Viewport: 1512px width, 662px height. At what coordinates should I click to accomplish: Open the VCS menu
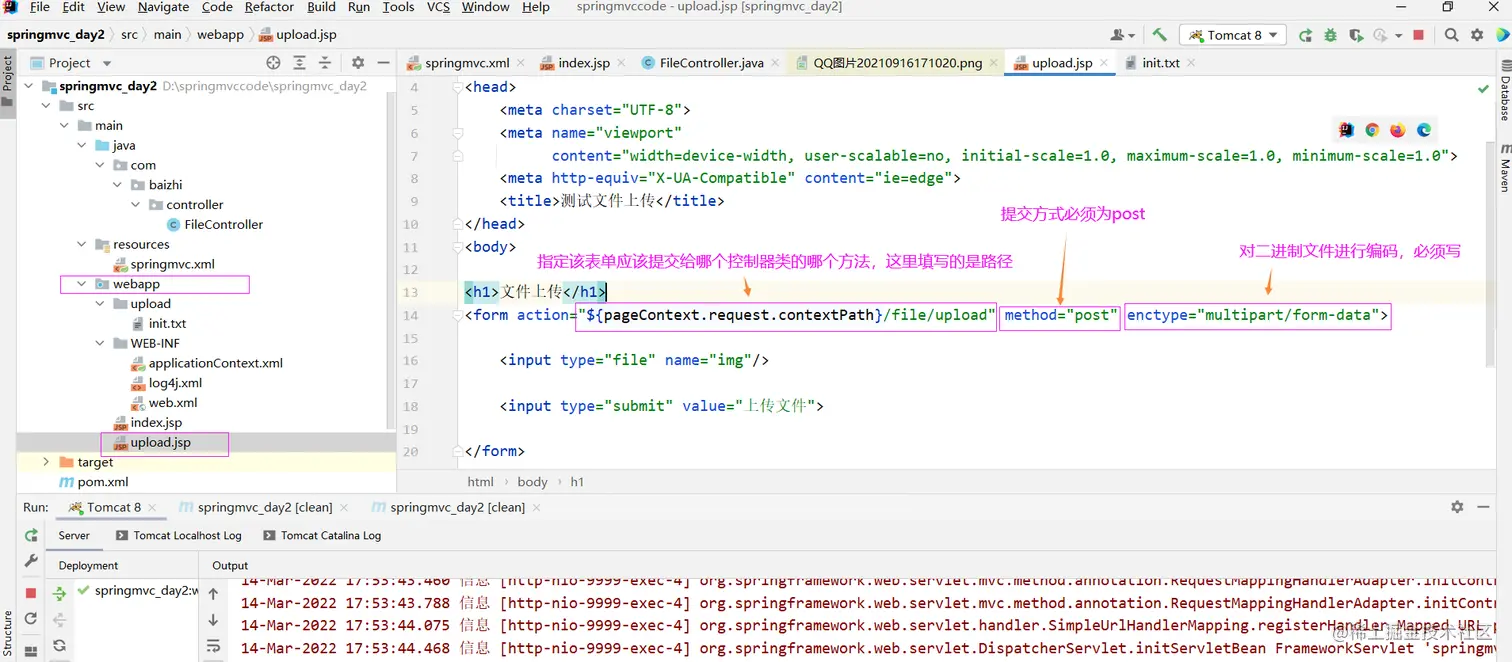pyautogui.click(x=438, y=7)
